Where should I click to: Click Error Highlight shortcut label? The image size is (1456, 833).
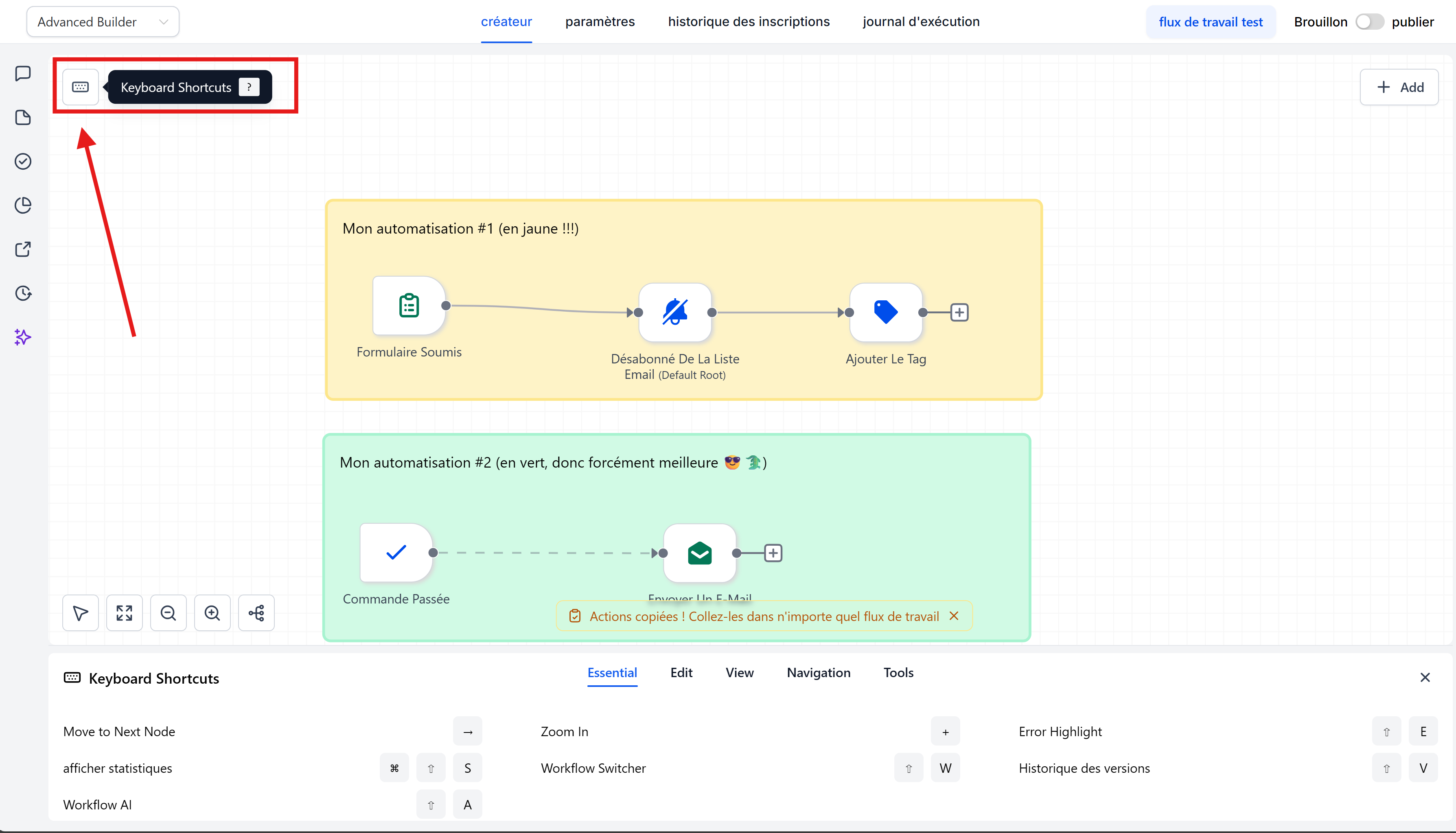pyautogui.click(x=1060, y=731)
